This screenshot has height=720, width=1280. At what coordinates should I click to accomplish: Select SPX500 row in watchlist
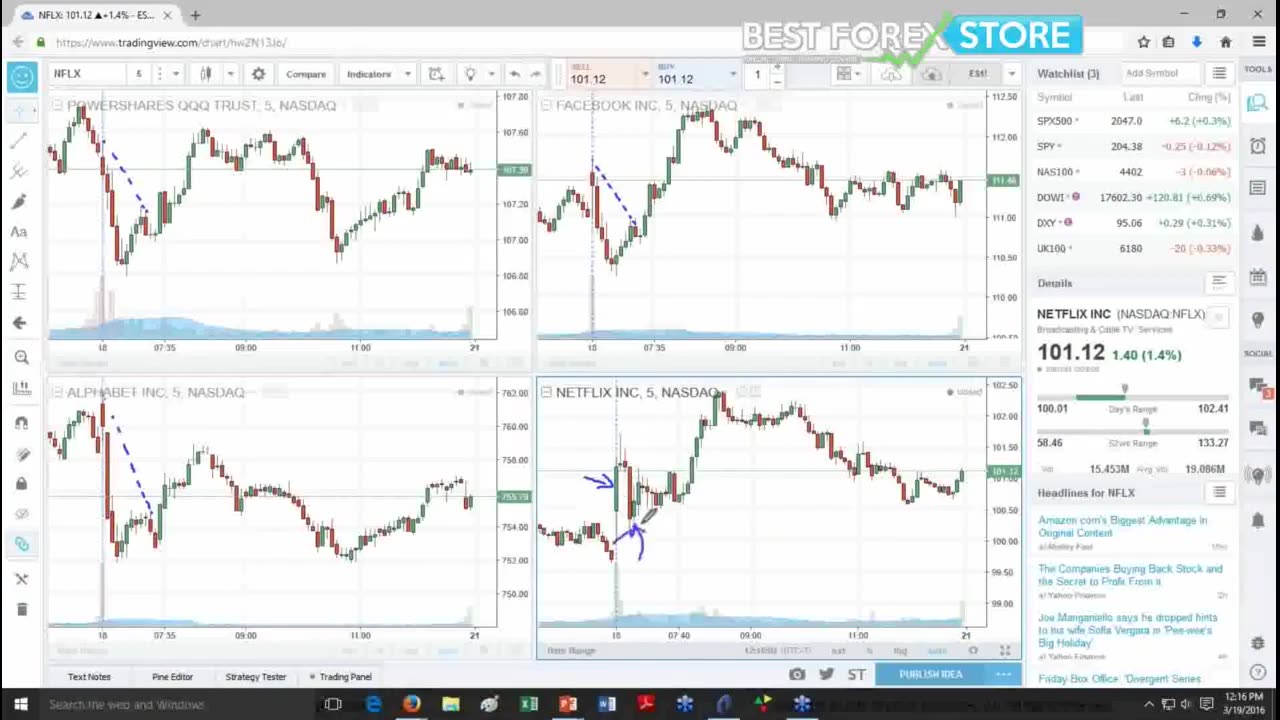click(x=1133, y=121)
